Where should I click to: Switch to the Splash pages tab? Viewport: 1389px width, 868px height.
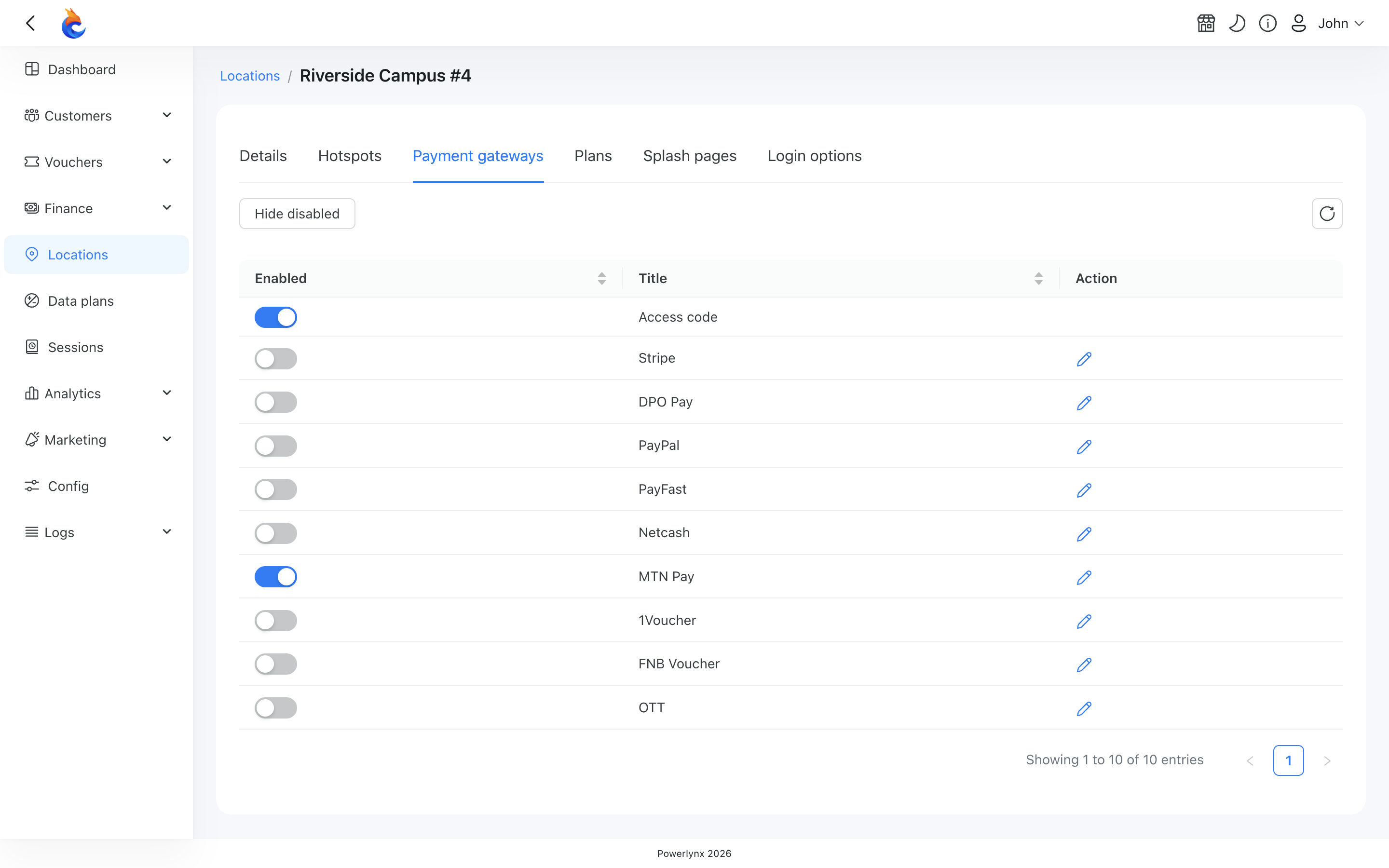[x=689, y=156]
